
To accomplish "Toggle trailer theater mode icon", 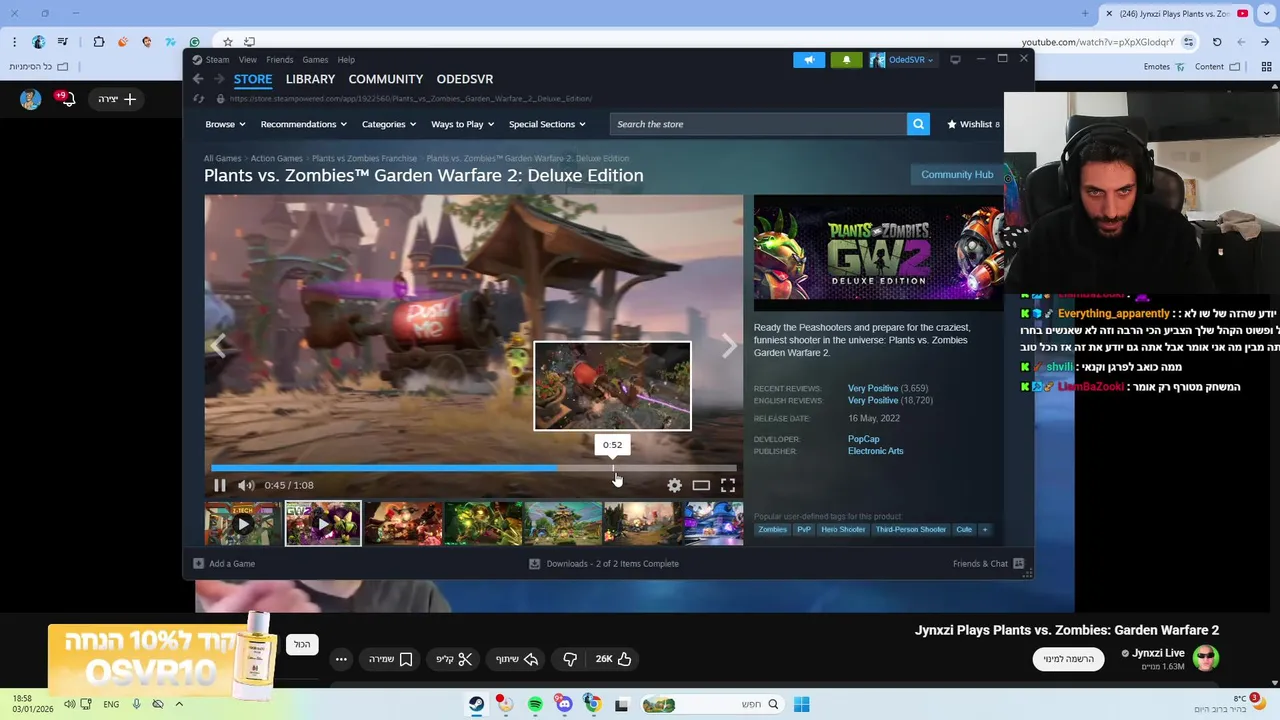I will (701, 485).
